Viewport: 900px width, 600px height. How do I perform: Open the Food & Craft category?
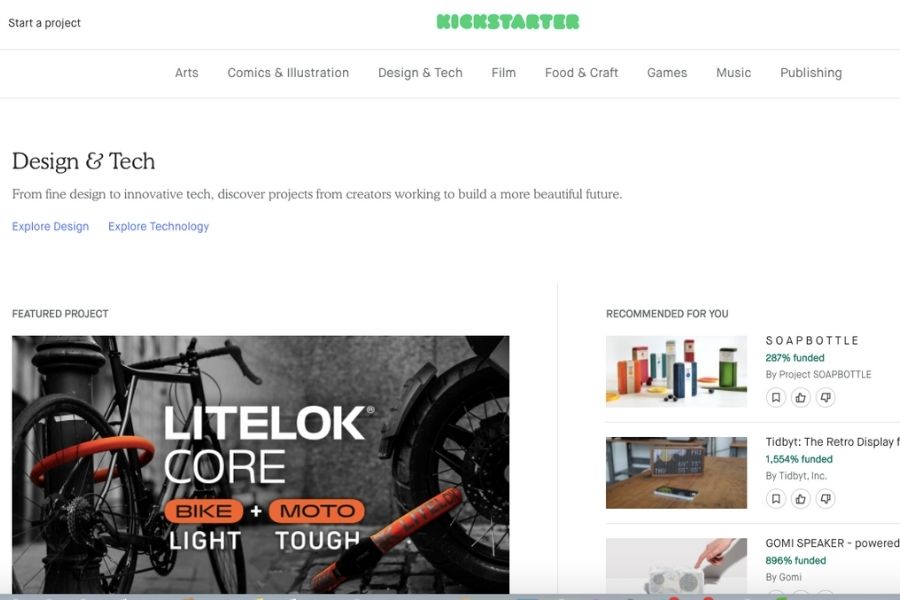coord(581,73)
